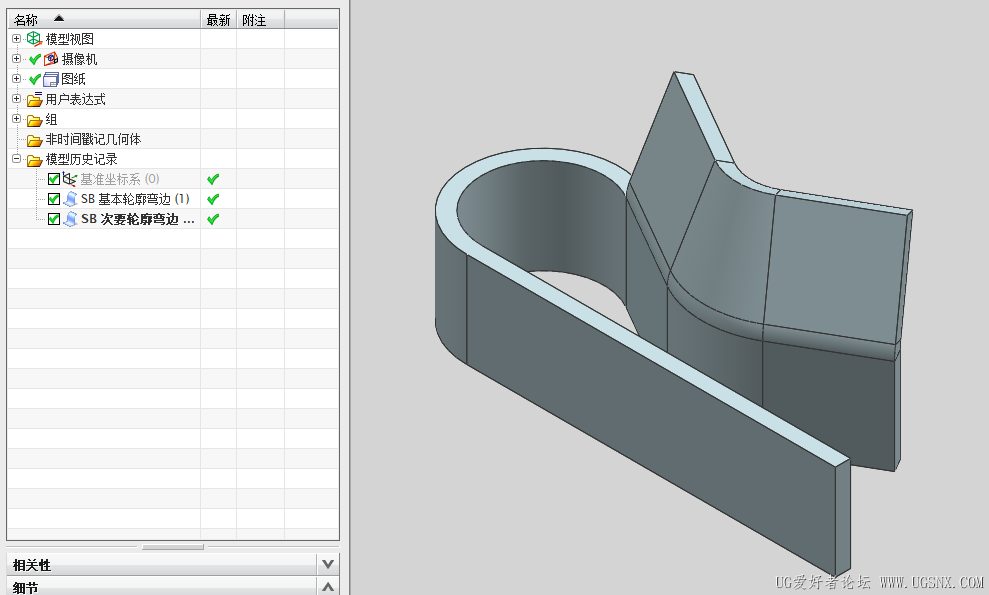Click the 摄像机 camera icon
Screen dimensions: 989x595
(52, 59)
